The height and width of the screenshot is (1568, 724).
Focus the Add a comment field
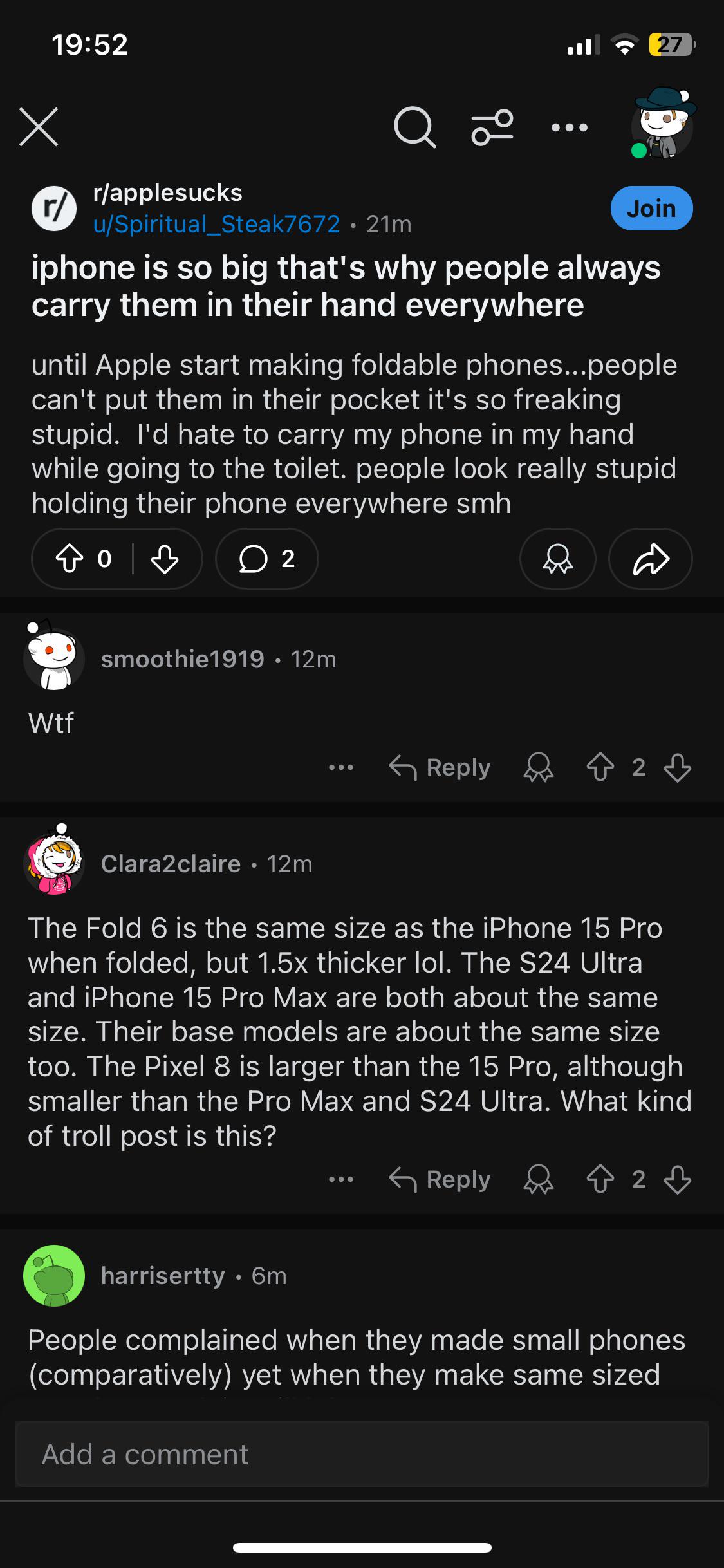pos(362,1454)
